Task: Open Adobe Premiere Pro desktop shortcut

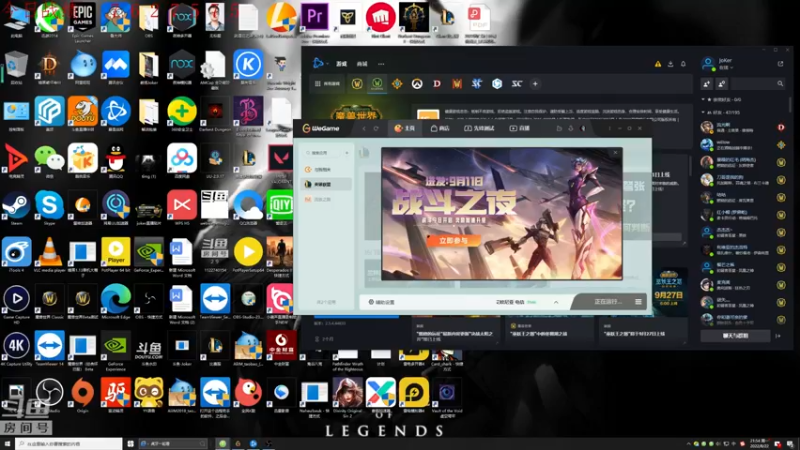Action: point(314,19)
